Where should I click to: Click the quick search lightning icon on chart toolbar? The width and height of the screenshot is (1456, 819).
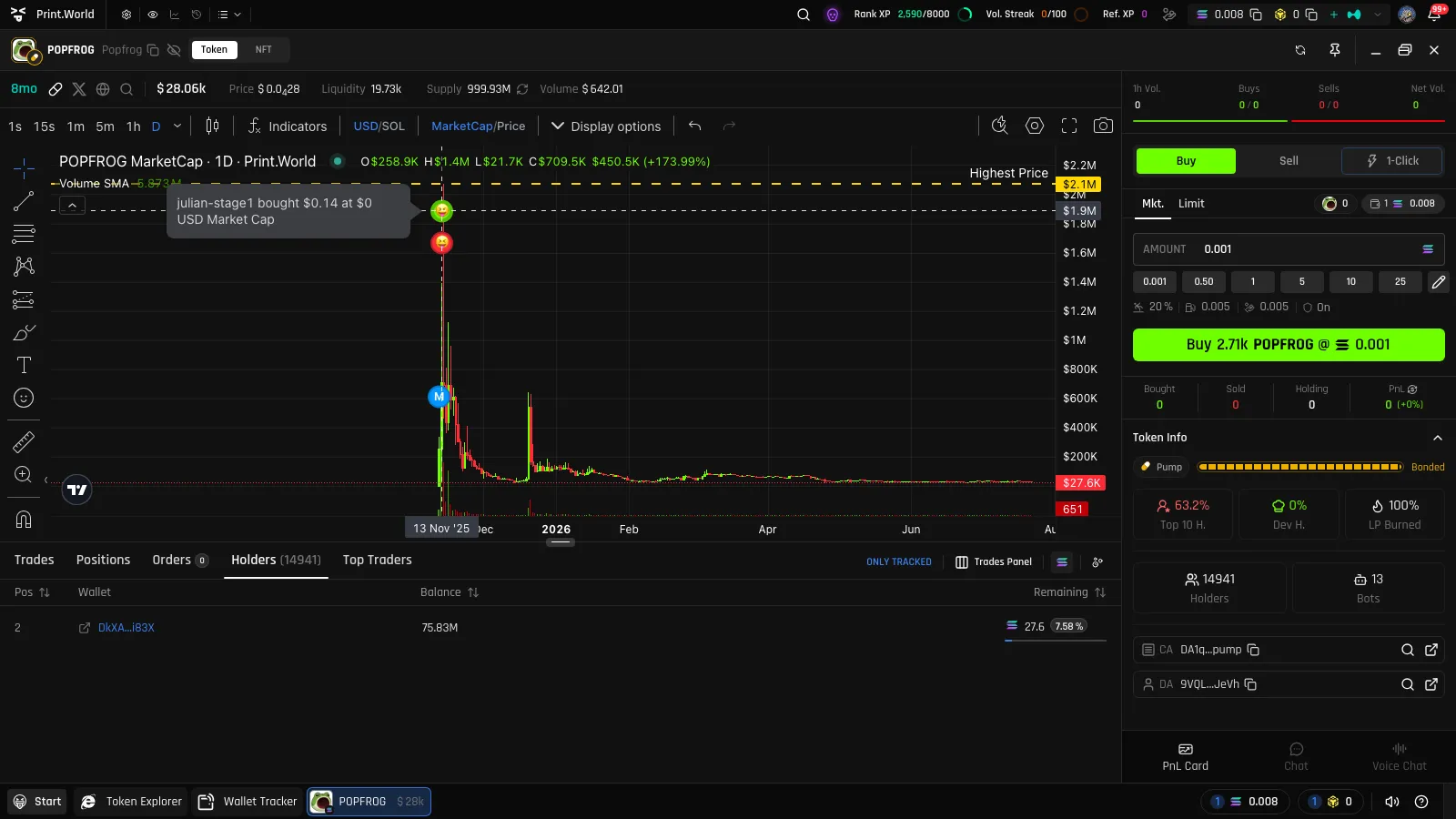(999, 126)
